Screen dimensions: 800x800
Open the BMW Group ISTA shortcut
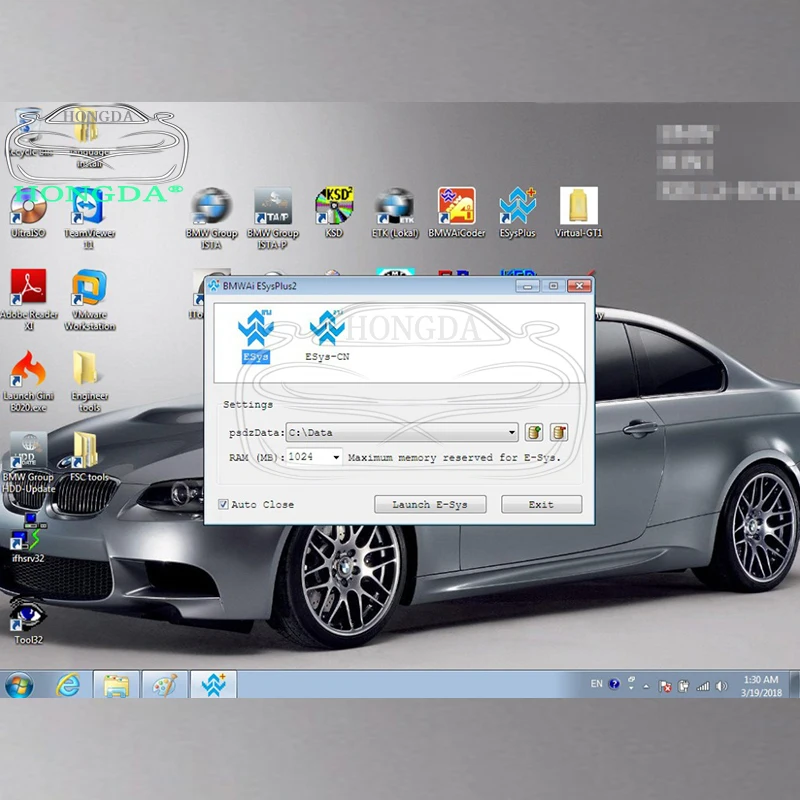pos(211,219)
